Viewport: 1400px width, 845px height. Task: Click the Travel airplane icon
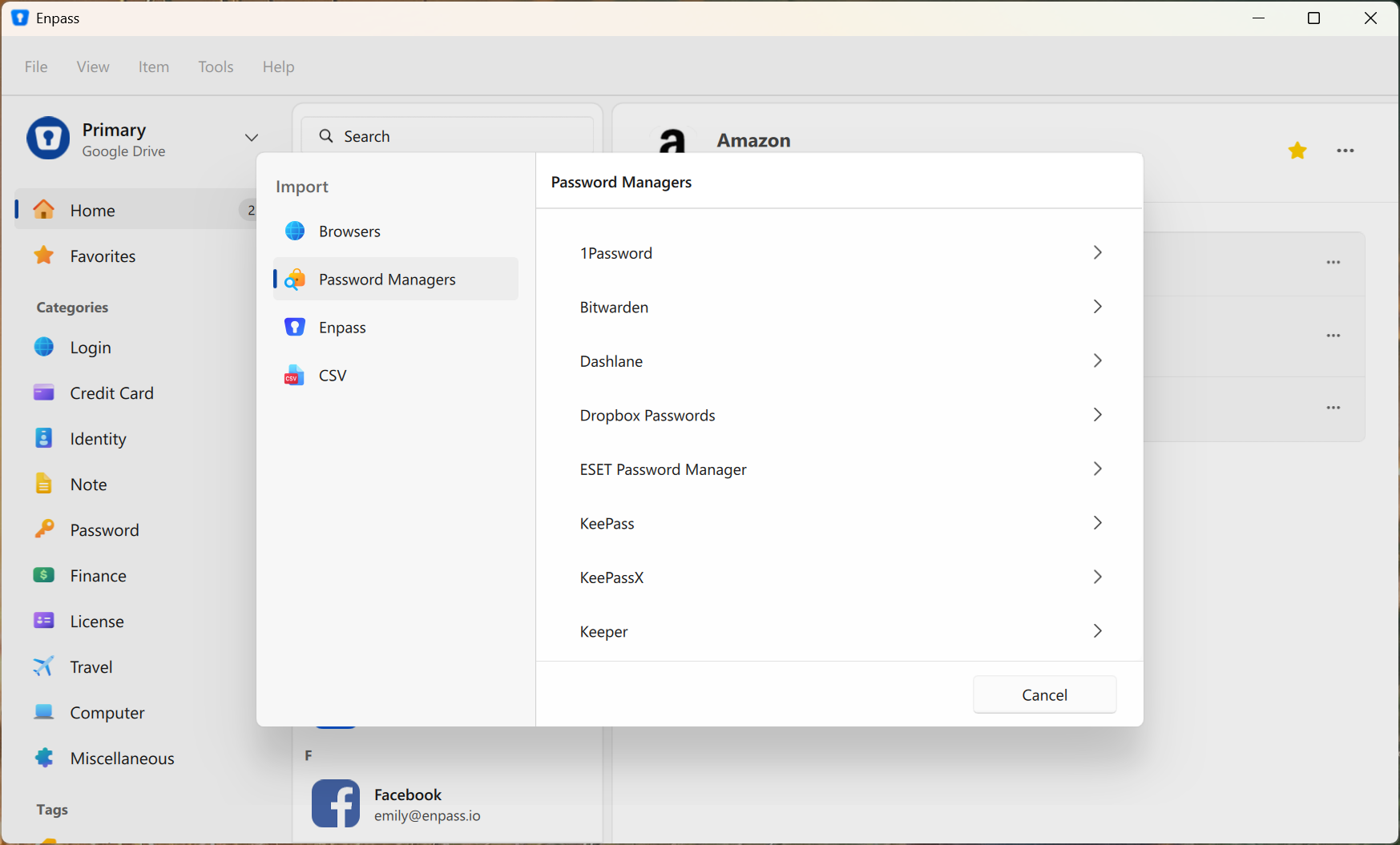coord(44,666)
